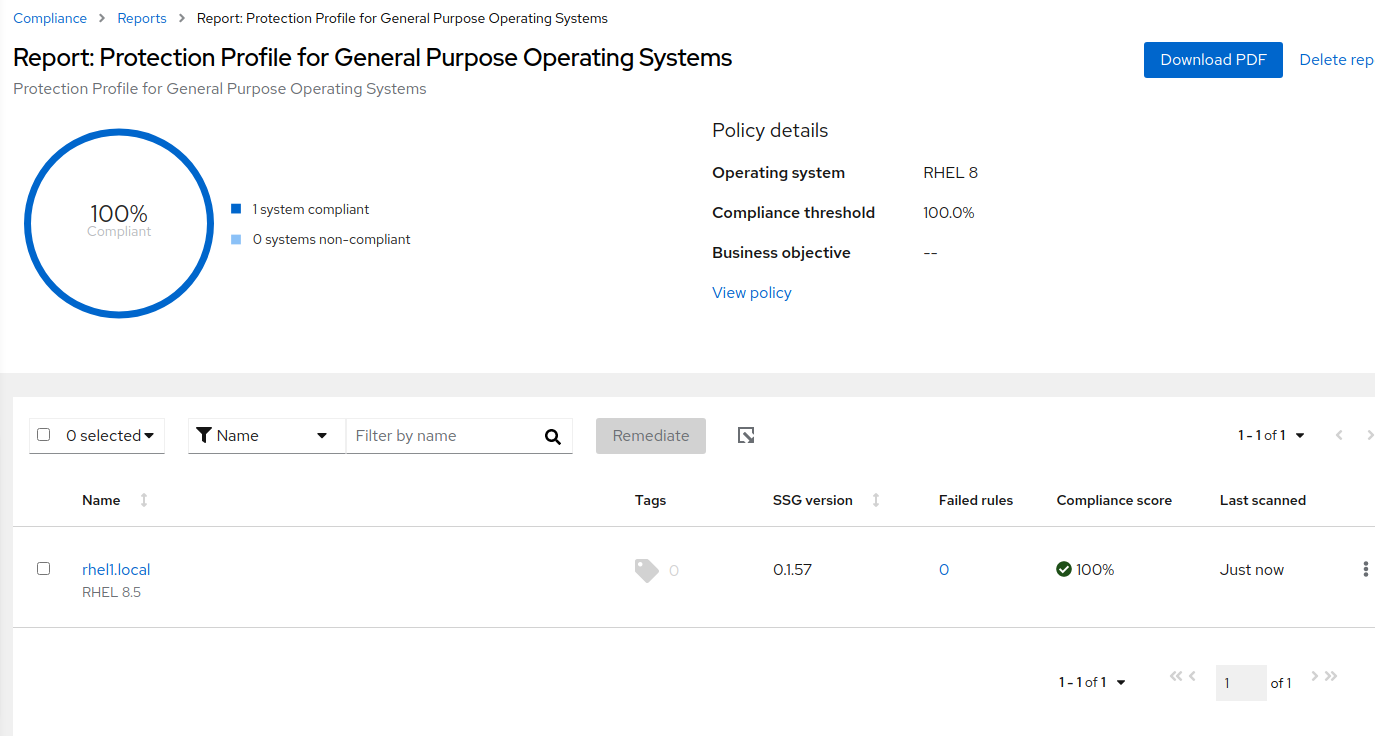Image resolution: width=1375 pixels, height=736 pixels.
Task: Expand the '0 selected' bulk dropdown
Action: 149,436
